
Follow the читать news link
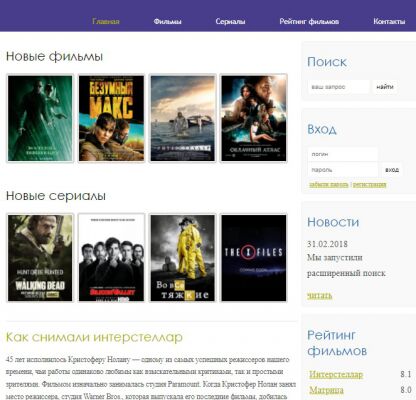pyautogui.click(x=319, y=295)
